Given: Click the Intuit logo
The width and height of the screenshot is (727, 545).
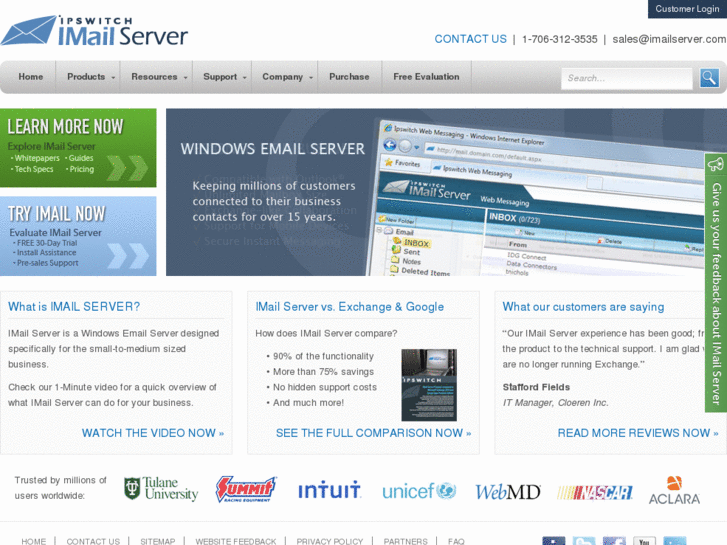Looking at the screenshot, I should tap(329, 490).
